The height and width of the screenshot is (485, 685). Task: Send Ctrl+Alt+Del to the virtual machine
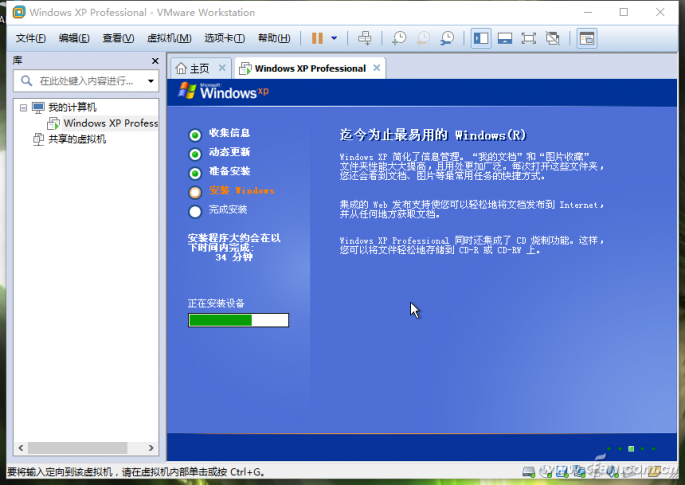point(364,38)
